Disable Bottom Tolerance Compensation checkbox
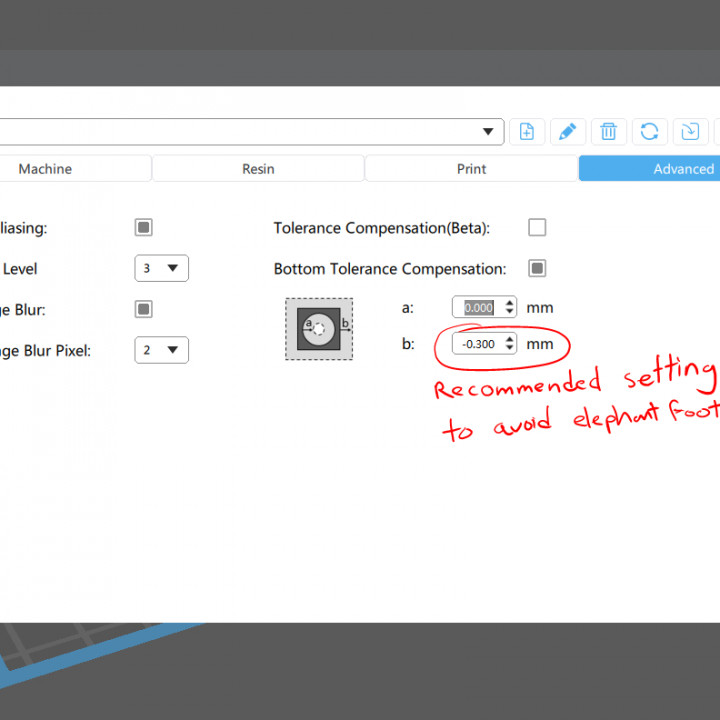This screenshot has width=720, height=720. 537,268
